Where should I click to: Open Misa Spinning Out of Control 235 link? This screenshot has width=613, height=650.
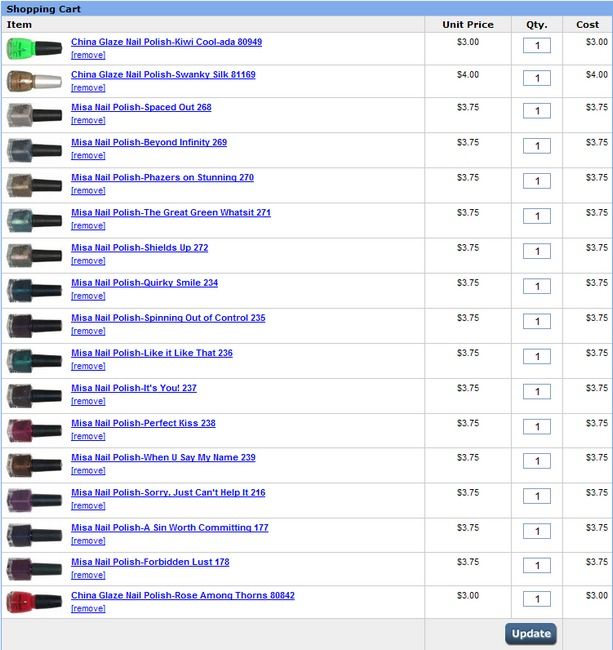coord(168,318)
